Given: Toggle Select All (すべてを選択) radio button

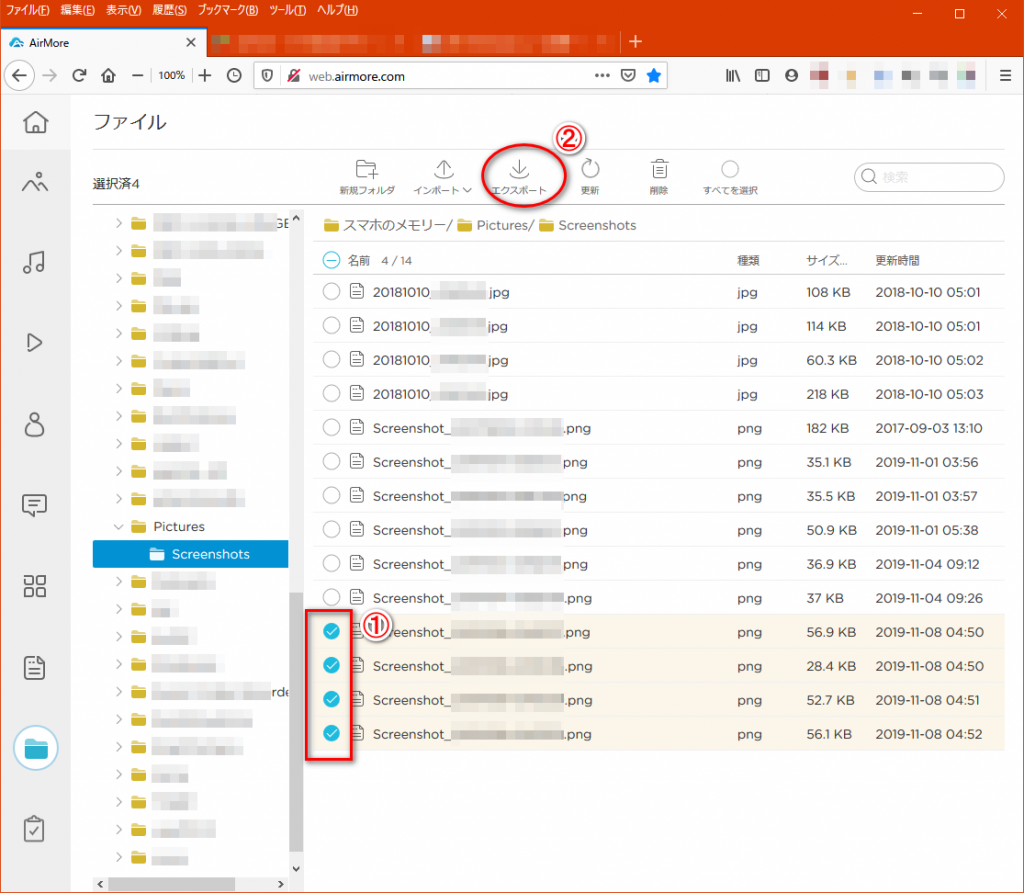Looking at the screenshot, I should pyautogui.click(x=730, y=169).
